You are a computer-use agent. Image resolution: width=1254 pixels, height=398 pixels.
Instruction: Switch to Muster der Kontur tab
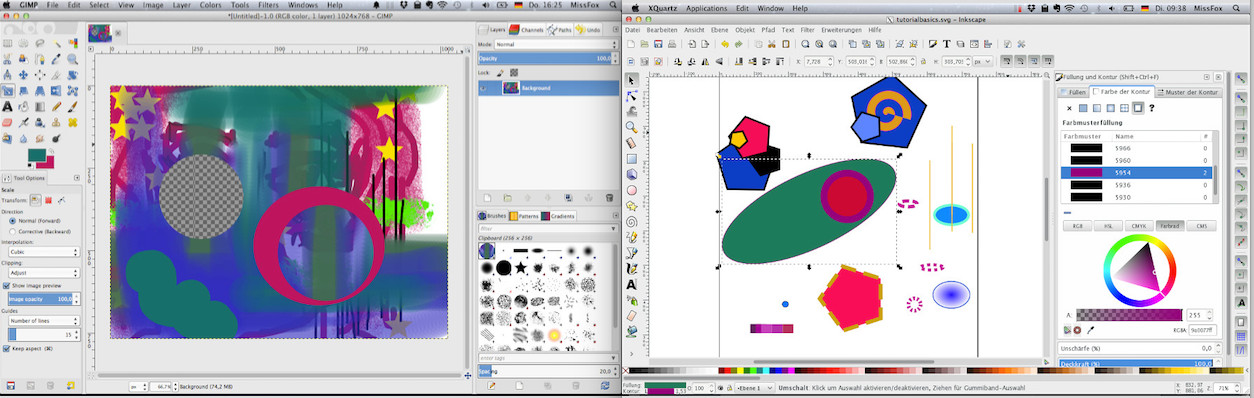click(1188, 92)
